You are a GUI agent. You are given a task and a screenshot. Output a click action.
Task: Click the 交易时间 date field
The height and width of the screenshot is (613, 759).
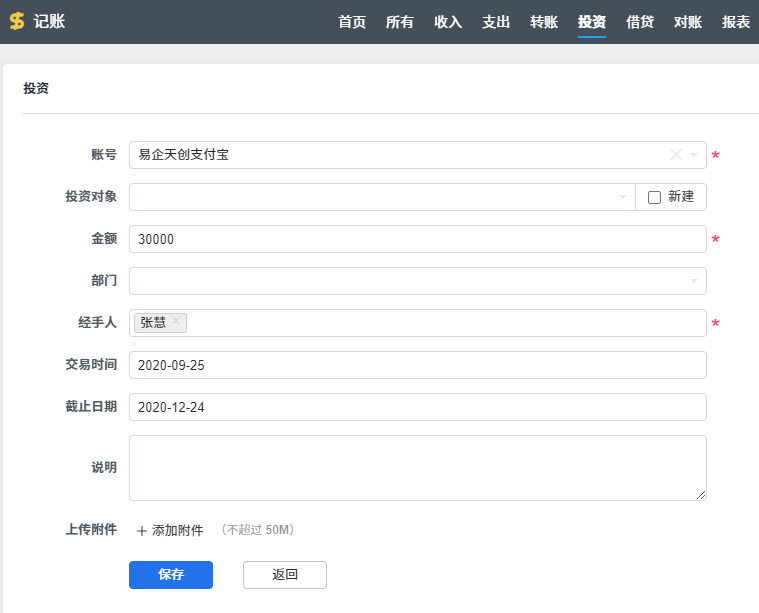tap(417, 365)
